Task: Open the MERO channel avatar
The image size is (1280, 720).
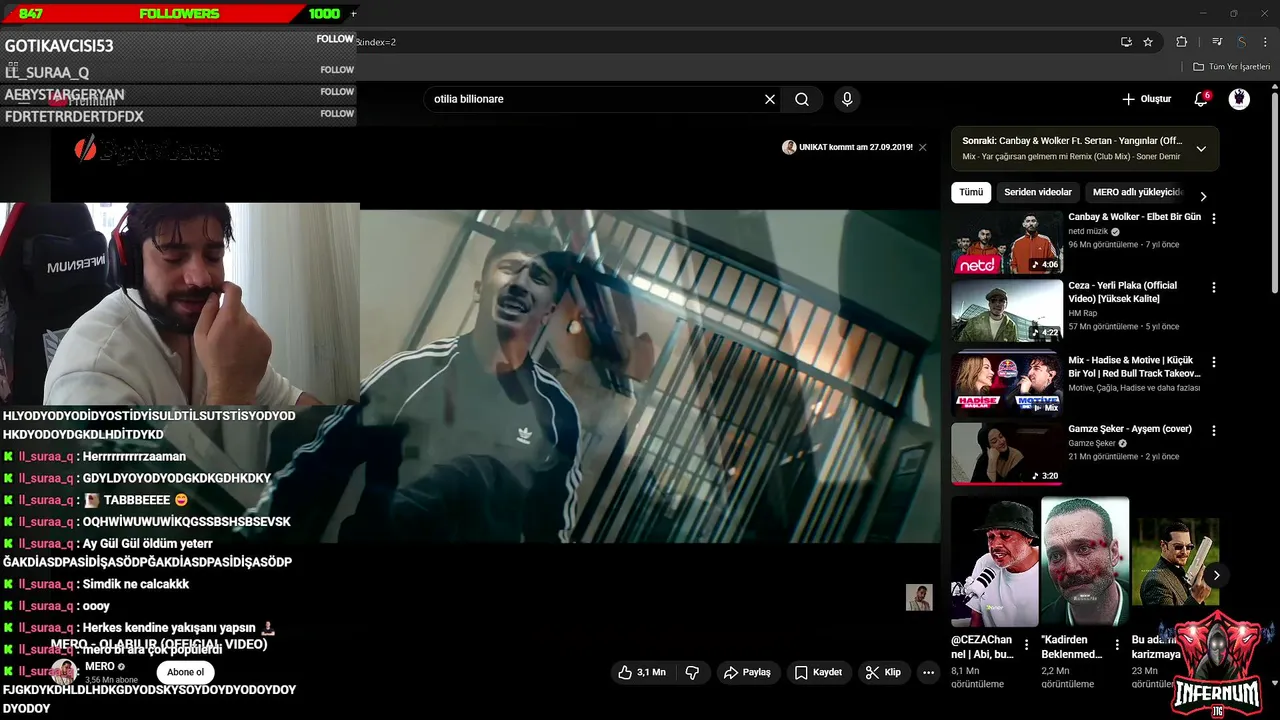Action: [65, 672]
